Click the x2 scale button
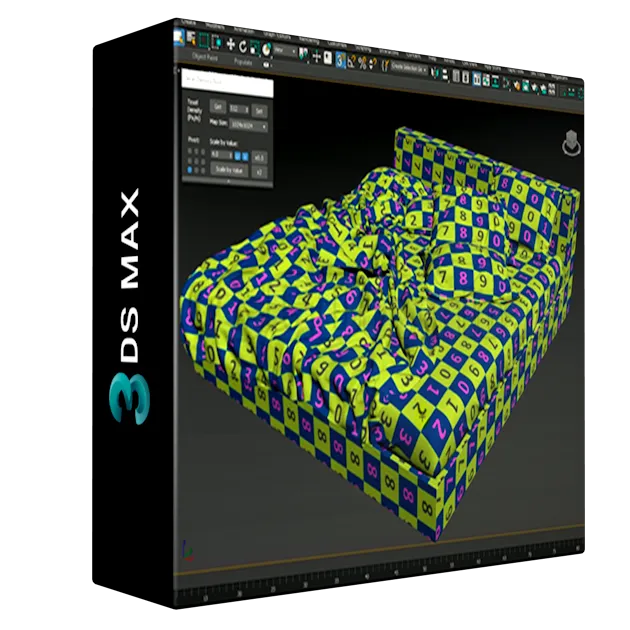630x630 pixels. (x=259, y=172)
